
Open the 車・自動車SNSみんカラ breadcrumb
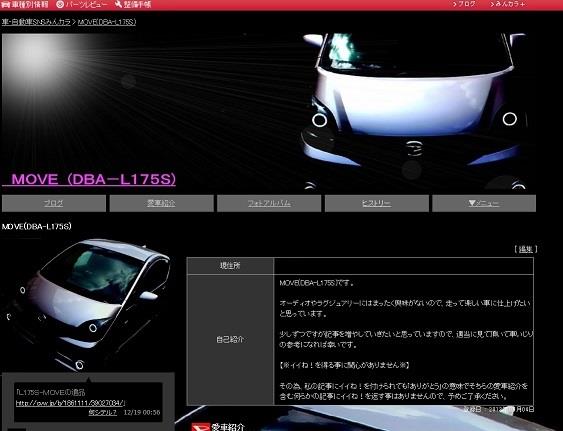point(36,22)
